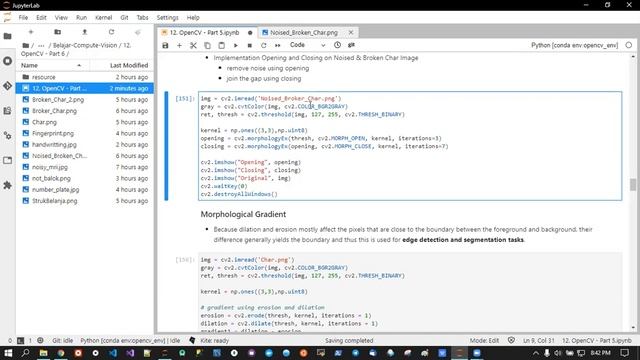Click the clock icon in notebook toolbar
Image resolution: width=640 pixels, height=360 pixels.
338,45
